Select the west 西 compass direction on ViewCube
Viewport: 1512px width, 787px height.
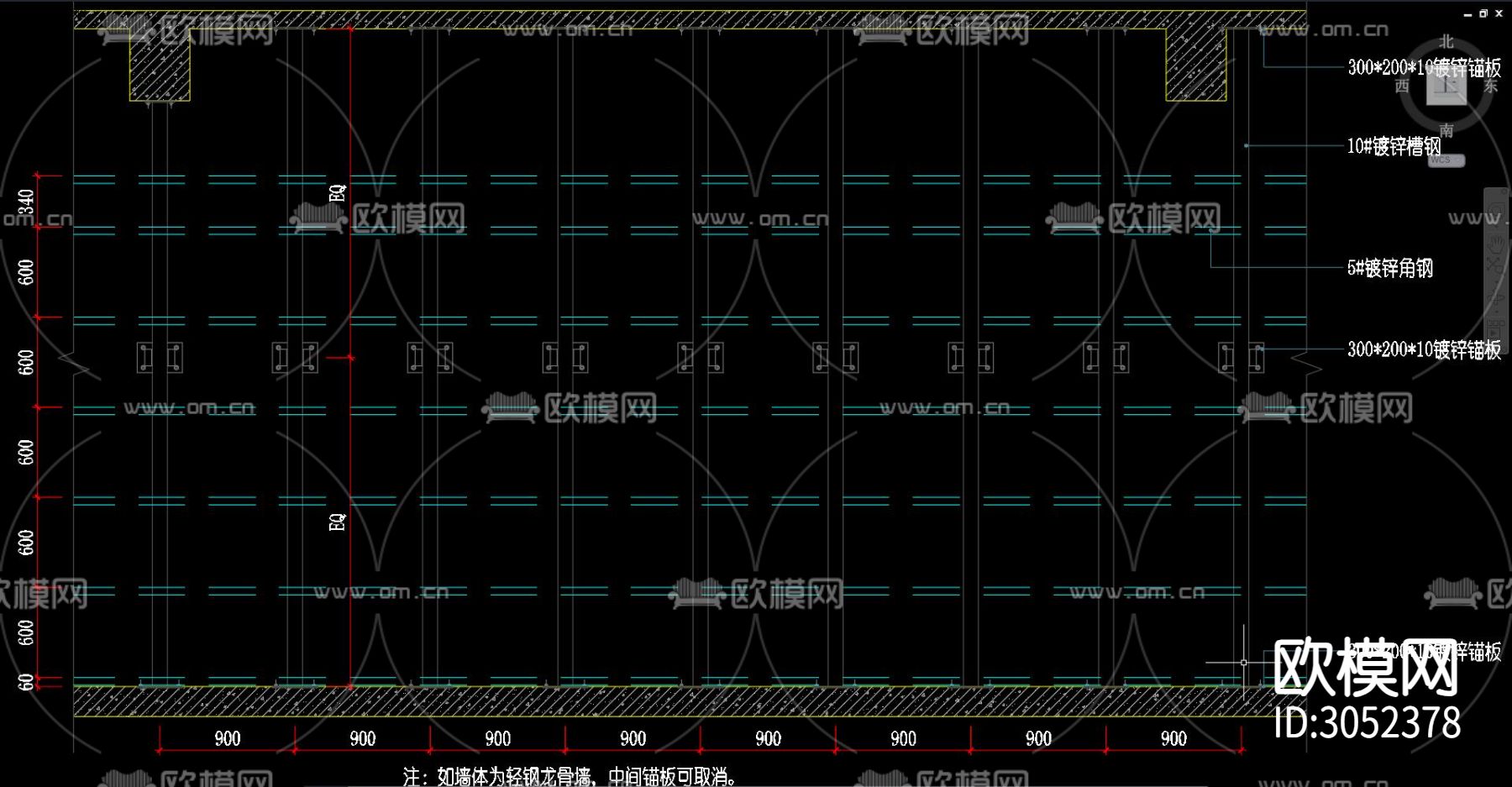(x=1402, y=86)
